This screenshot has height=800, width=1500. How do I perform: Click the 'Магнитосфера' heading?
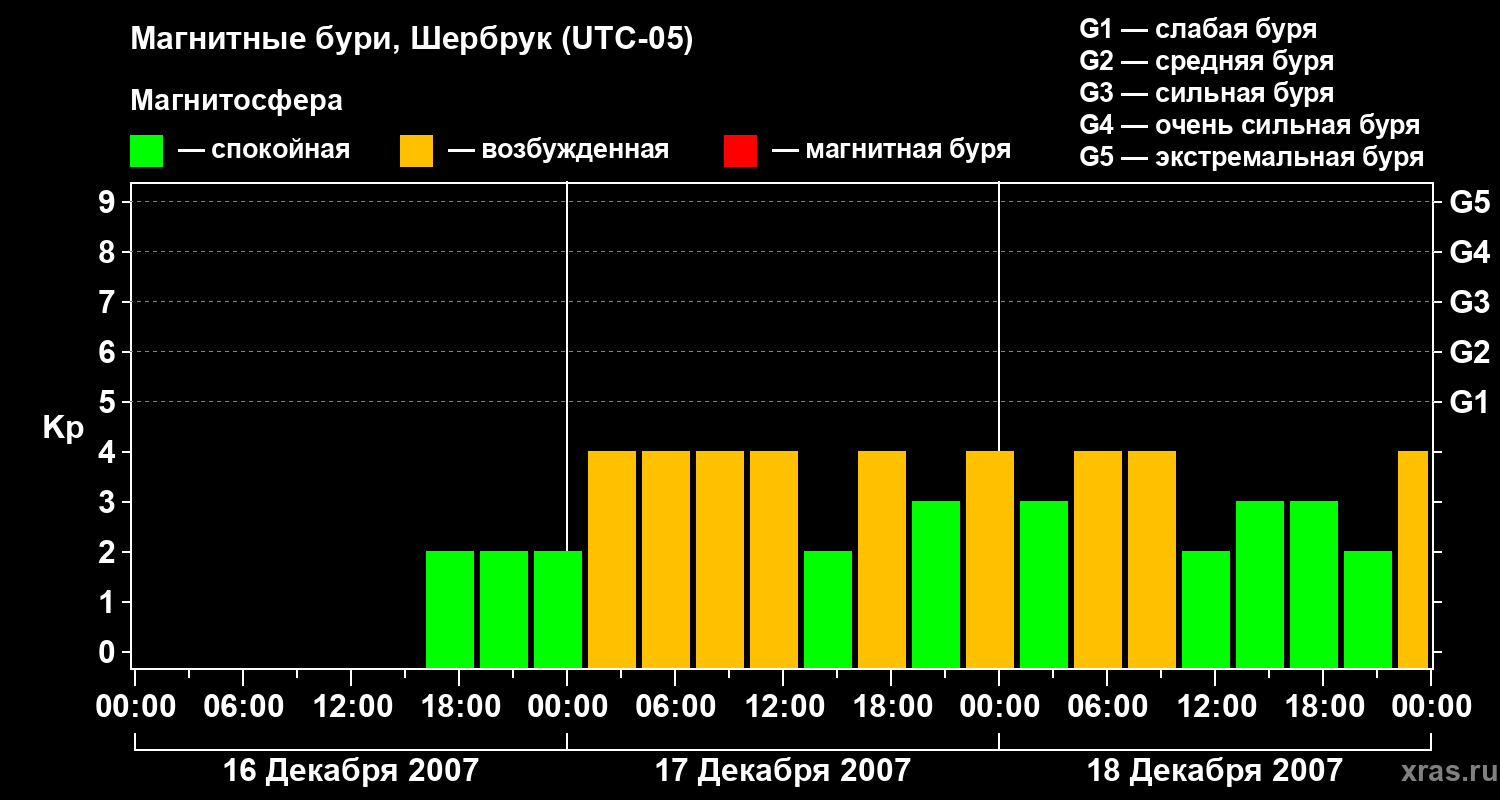coord(236,101)
